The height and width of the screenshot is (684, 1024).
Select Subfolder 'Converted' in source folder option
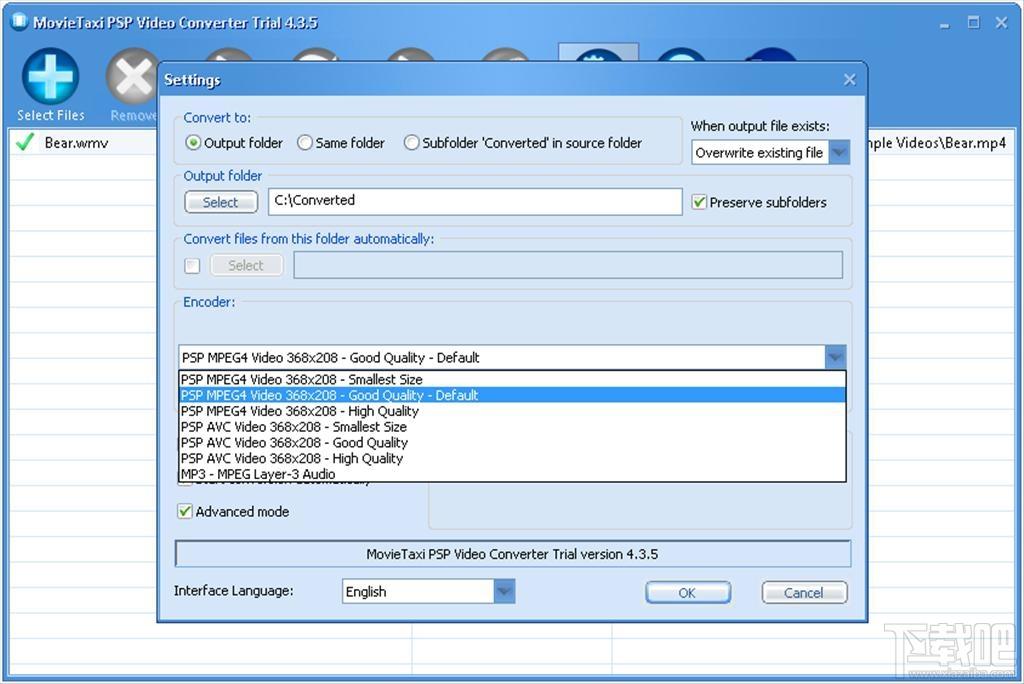click(x=411, y=142)
